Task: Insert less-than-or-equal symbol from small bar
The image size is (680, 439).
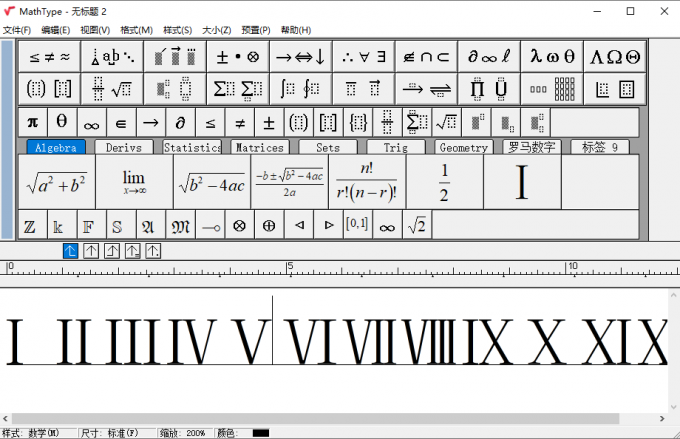Action: point(210,123)
